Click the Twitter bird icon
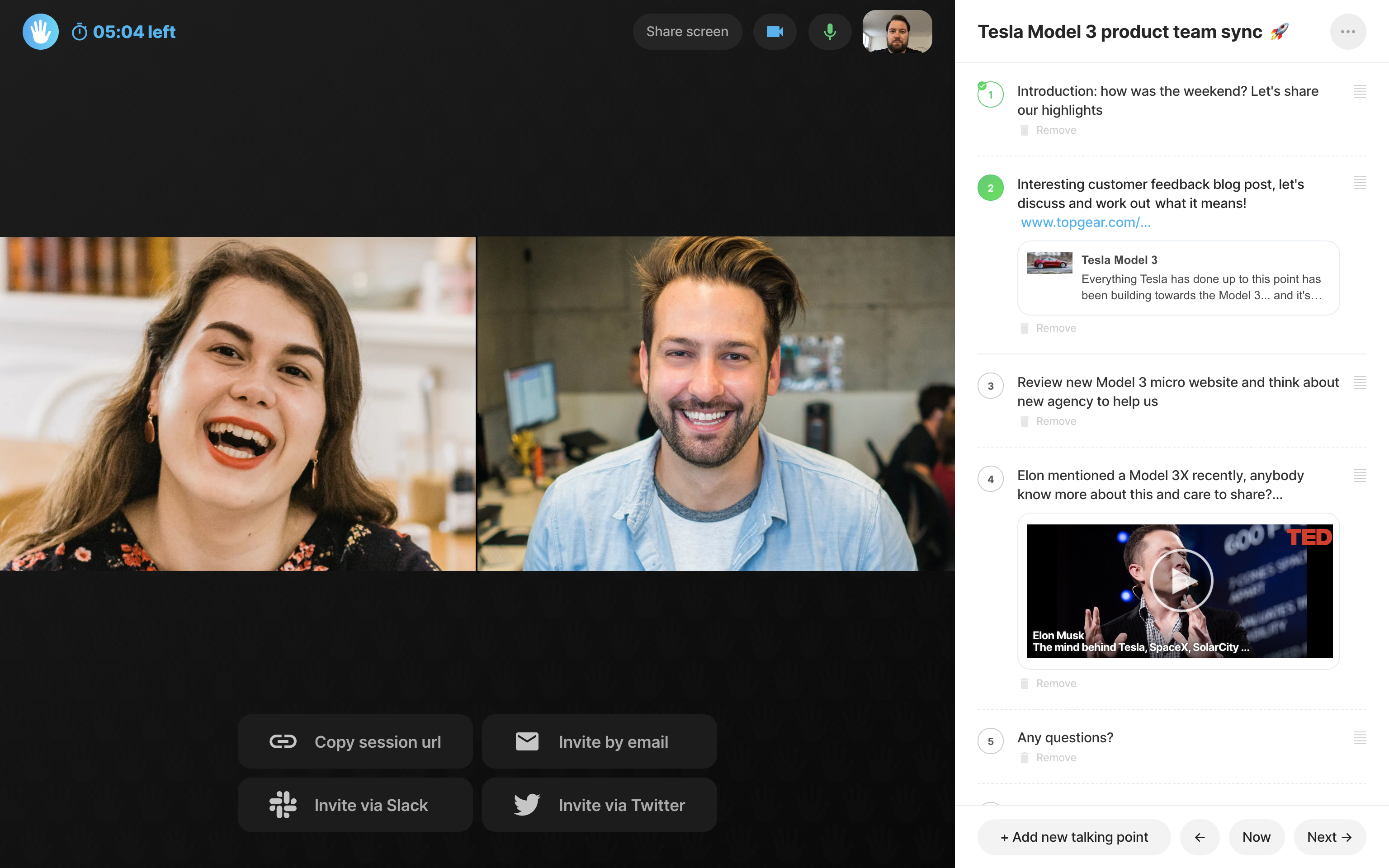The height and width of the screenshot is (868, 1389). tap(527, 805)
